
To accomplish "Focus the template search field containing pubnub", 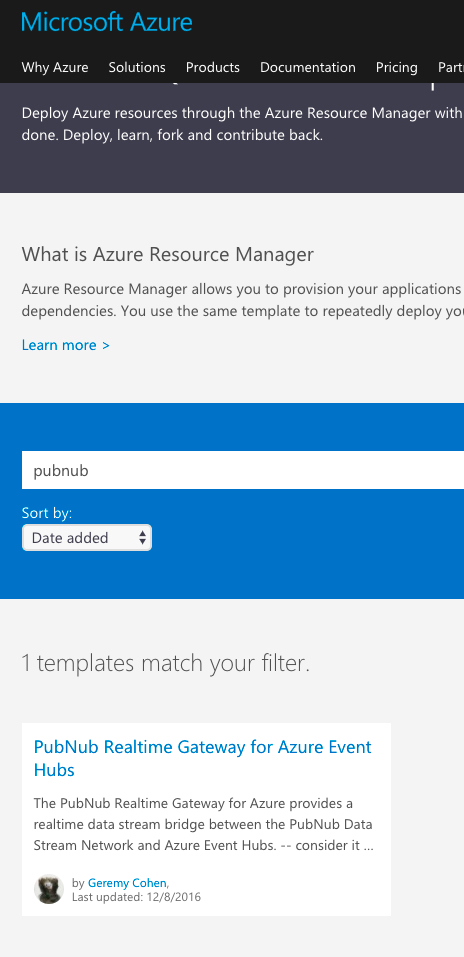I will point(243,471).
